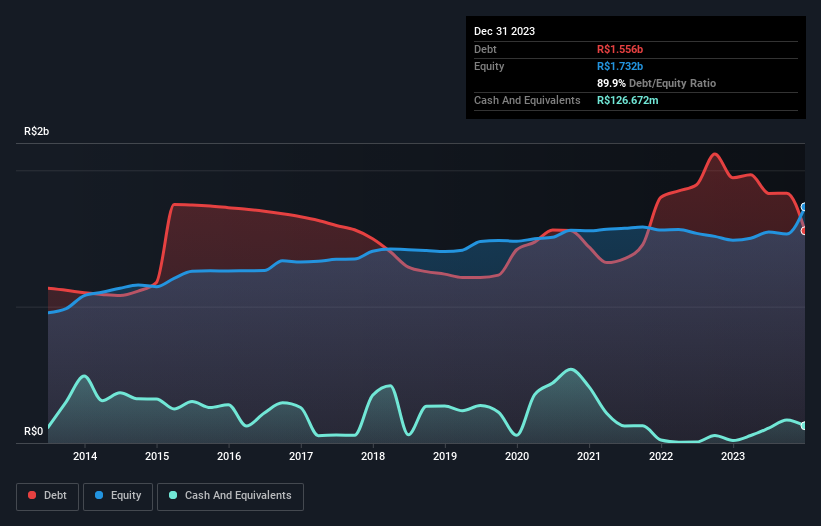Click the 2022 x-axis label
821x526 pixels.
(x=661, y=456)
